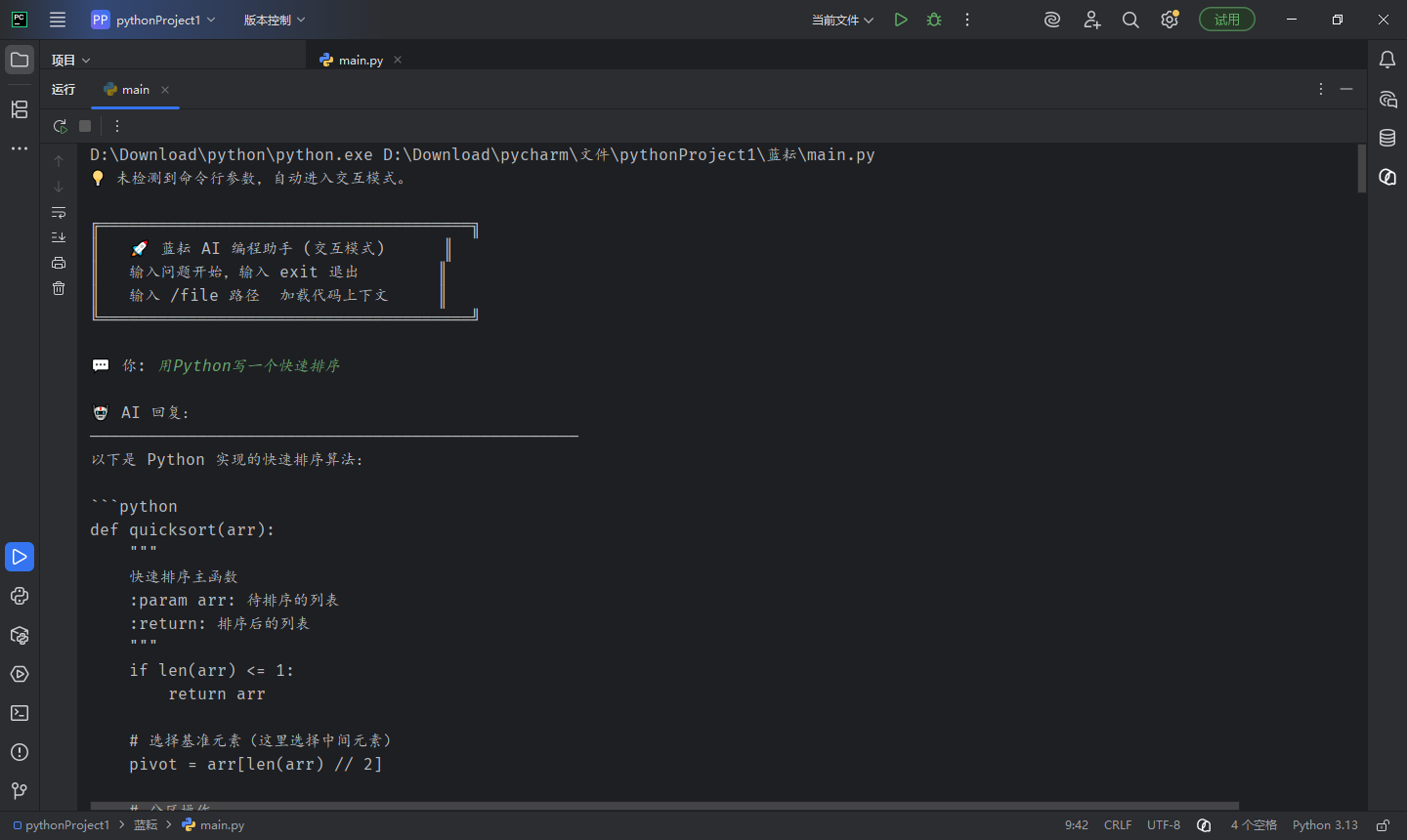This screenshot has width=1407, height=840.
Task: Open the right sidebar AI assistant swirl icon
Action: [x=1387, y=177]
